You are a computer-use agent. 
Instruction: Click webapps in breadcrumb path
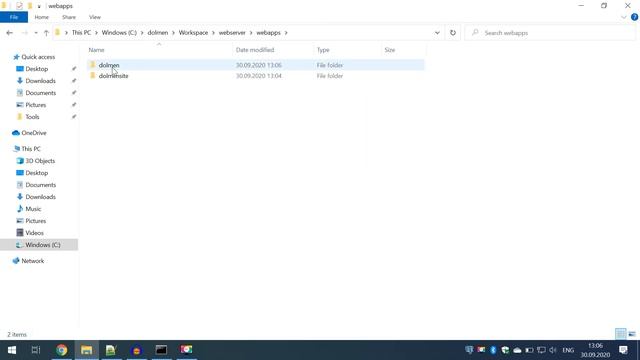pos(268,33)
